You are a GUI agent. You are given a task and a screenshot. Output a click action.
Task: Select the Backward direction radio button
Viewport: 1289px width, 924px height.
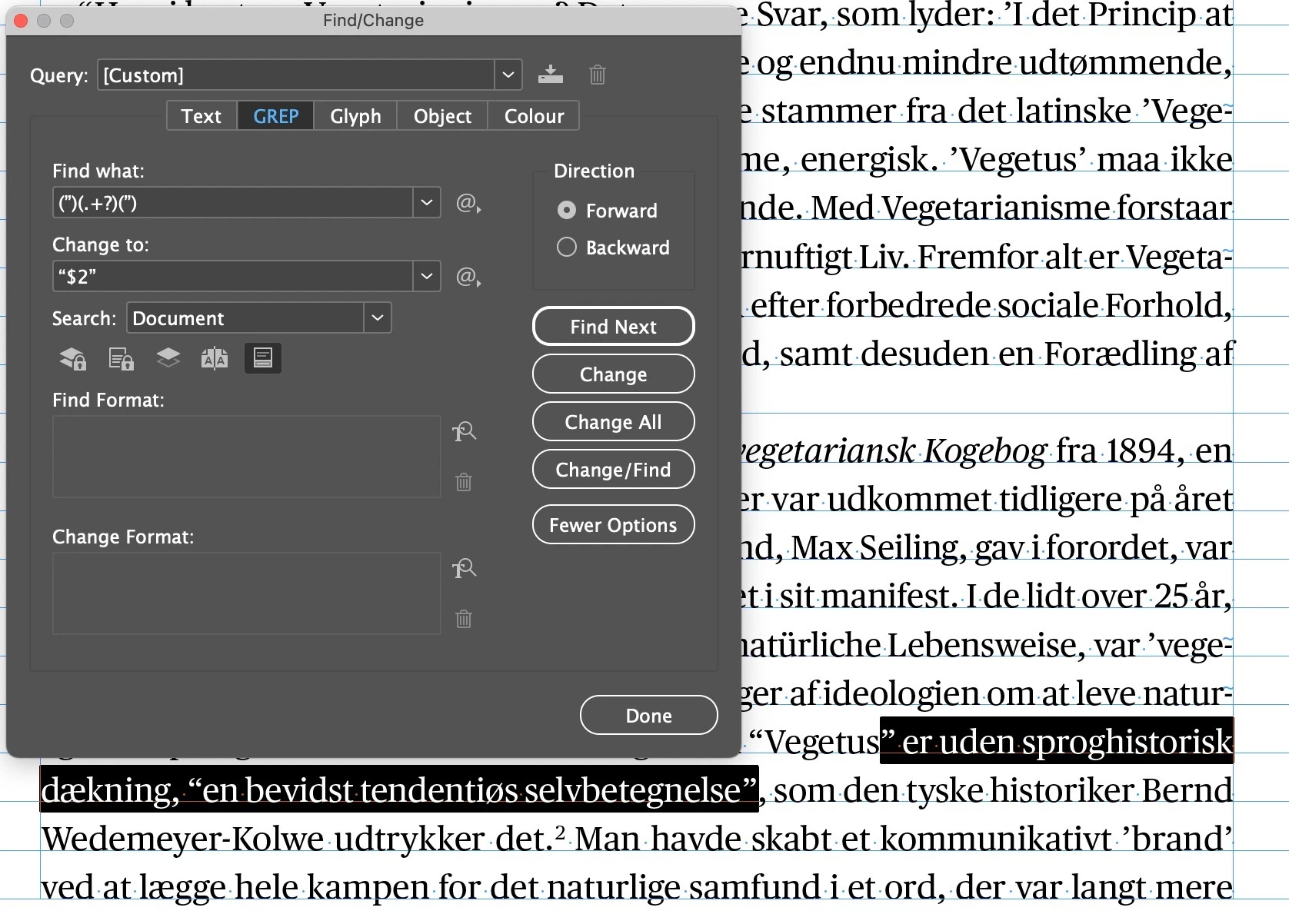567,248
